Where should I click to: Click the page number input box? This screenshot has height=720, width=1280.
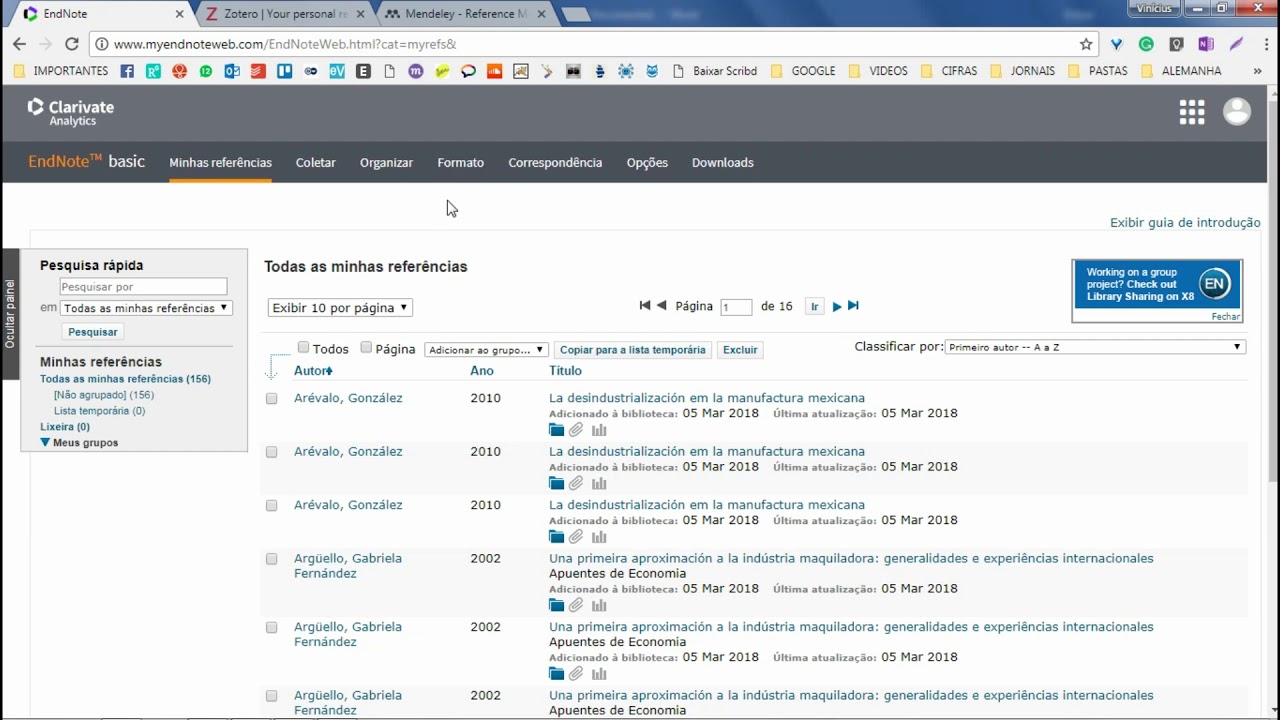(736, 307)
